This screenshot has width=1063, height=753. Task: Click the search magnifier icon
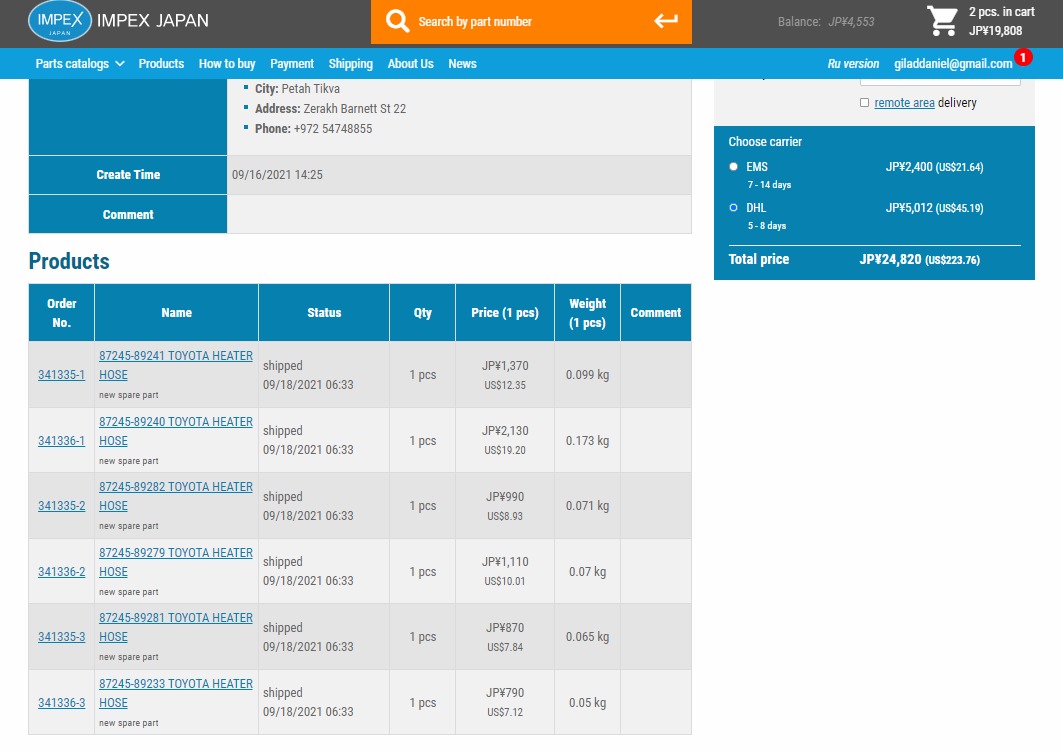(397, 21)
